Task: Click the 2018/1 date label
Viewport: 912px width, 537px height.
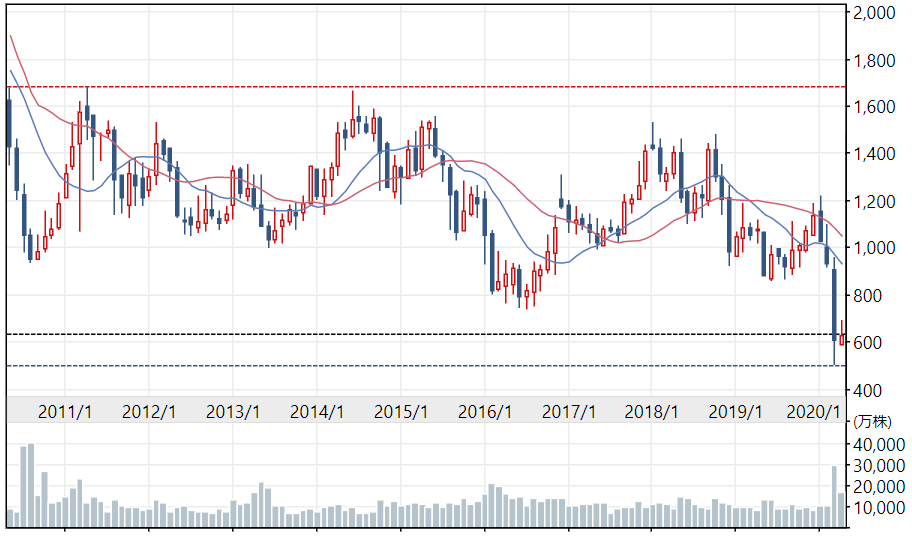Action: pos(651,411)
